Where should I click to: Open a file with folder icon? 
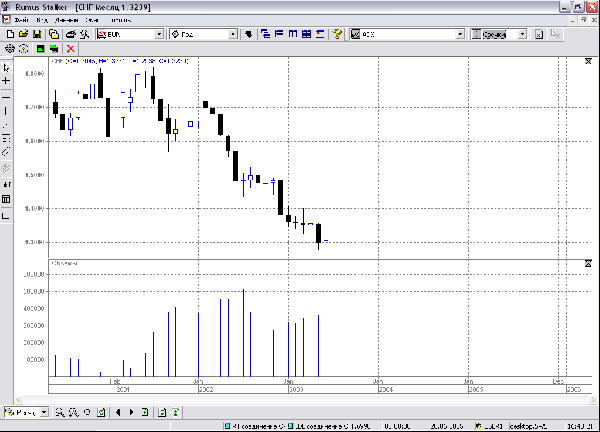(23, 34)
